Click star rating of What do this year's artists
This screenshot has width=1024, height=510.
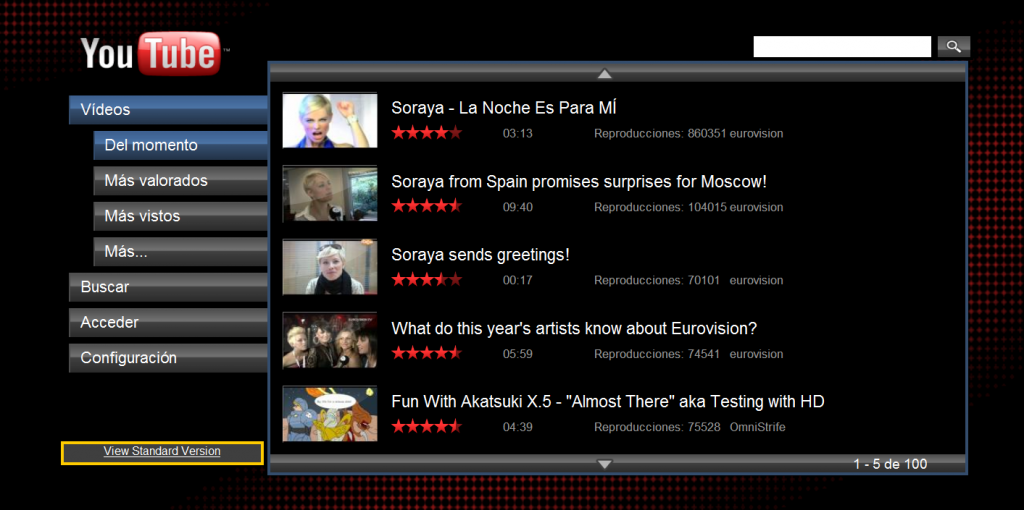[x=426, y=353]
